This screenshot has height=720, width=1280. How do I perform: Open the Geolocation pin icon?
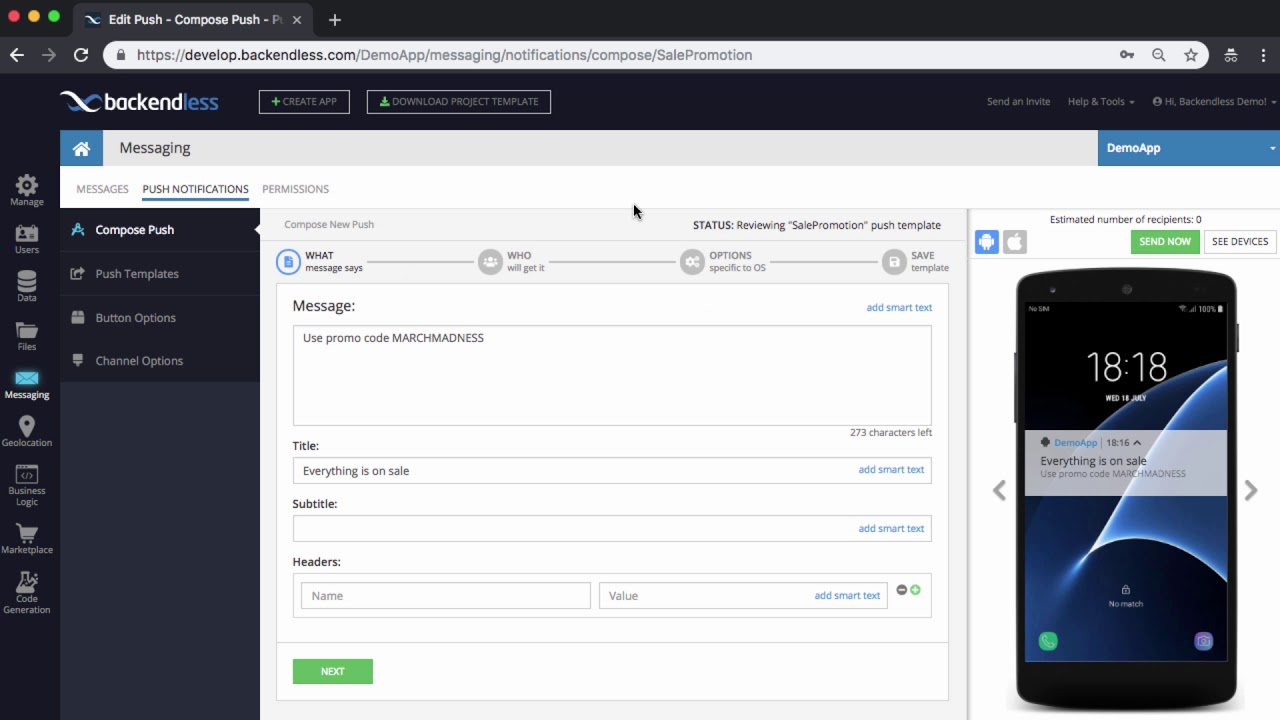pyautogui.click(x=27, y=426)
